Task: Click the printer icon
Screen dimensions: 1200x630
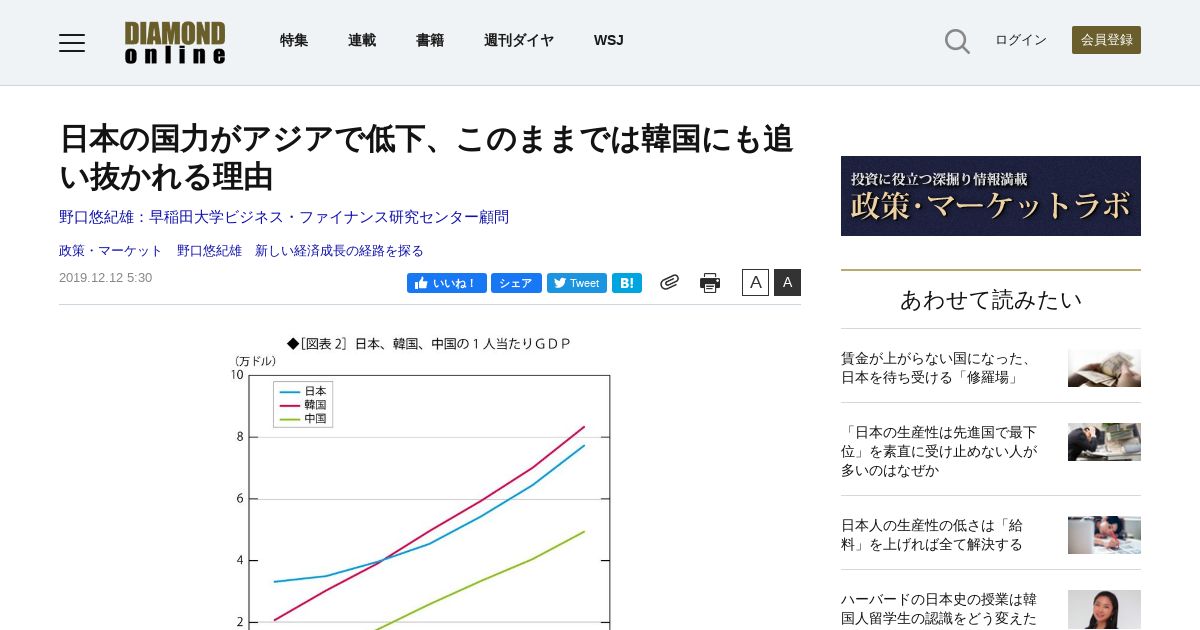Action: pyautogui.click(x=710, y=283)
